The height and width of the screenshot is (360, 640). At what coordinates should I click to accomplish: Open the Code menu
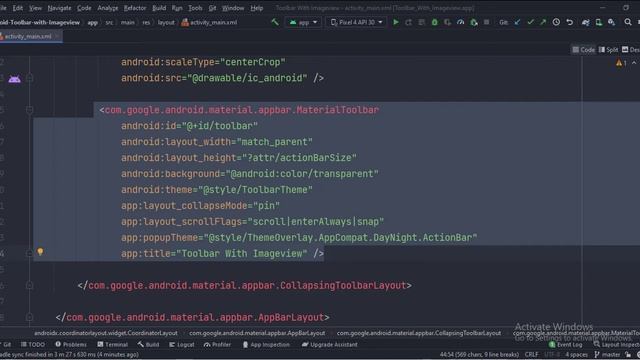tap(84, 8)
